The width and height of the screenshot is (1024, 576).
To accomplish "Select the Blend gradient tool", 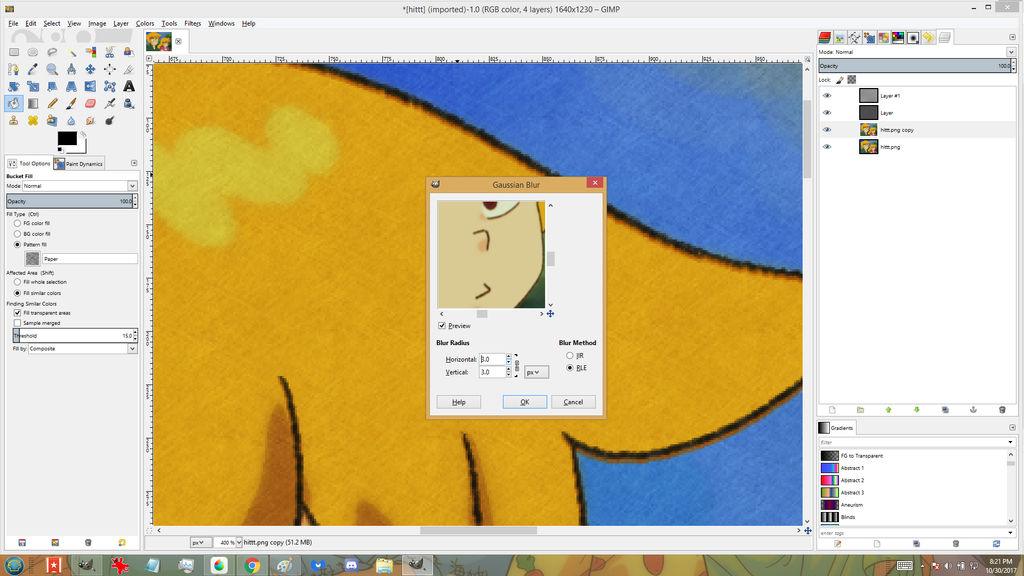I will tap(33, 103).
